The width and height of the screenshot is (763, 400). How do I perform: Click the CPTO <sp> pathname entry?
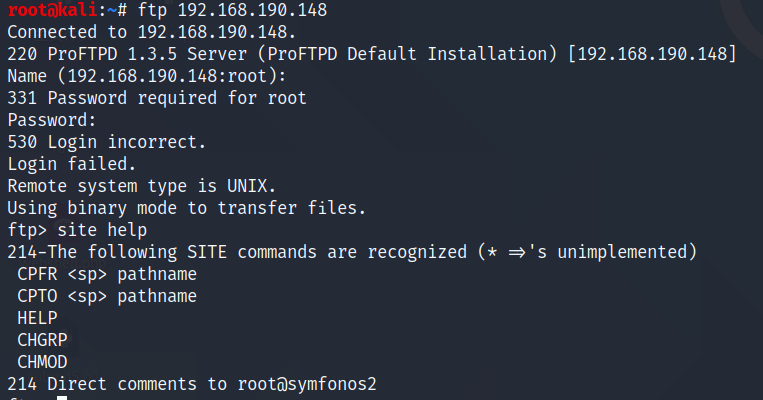coord(107,296)
